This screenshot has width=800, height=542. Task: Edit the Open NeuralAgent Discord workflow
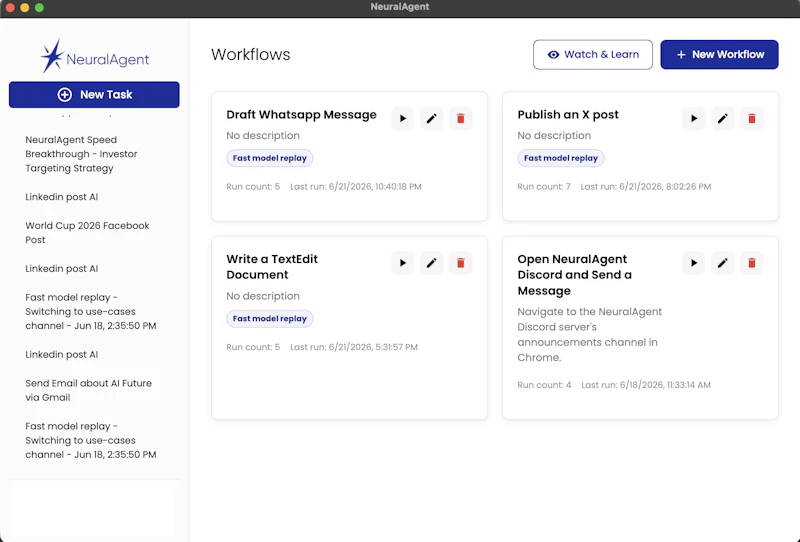722,263
